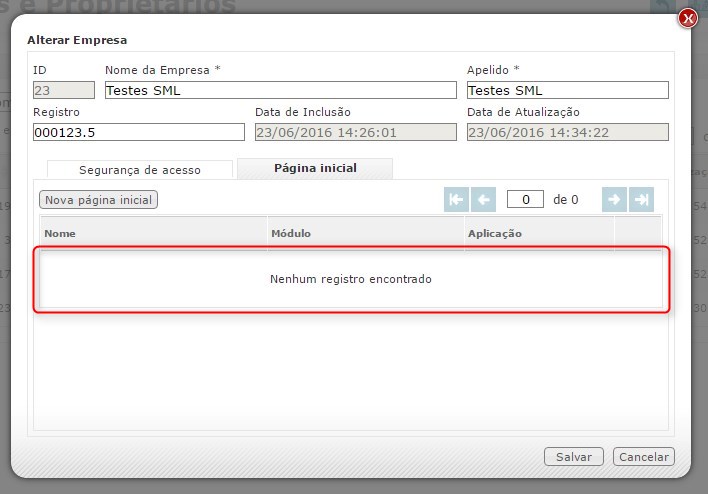Image resolution: width=708 pixels, height=494 pixels.
Task: Click the Nova página inicial button
Action: [x=98, y=200]
